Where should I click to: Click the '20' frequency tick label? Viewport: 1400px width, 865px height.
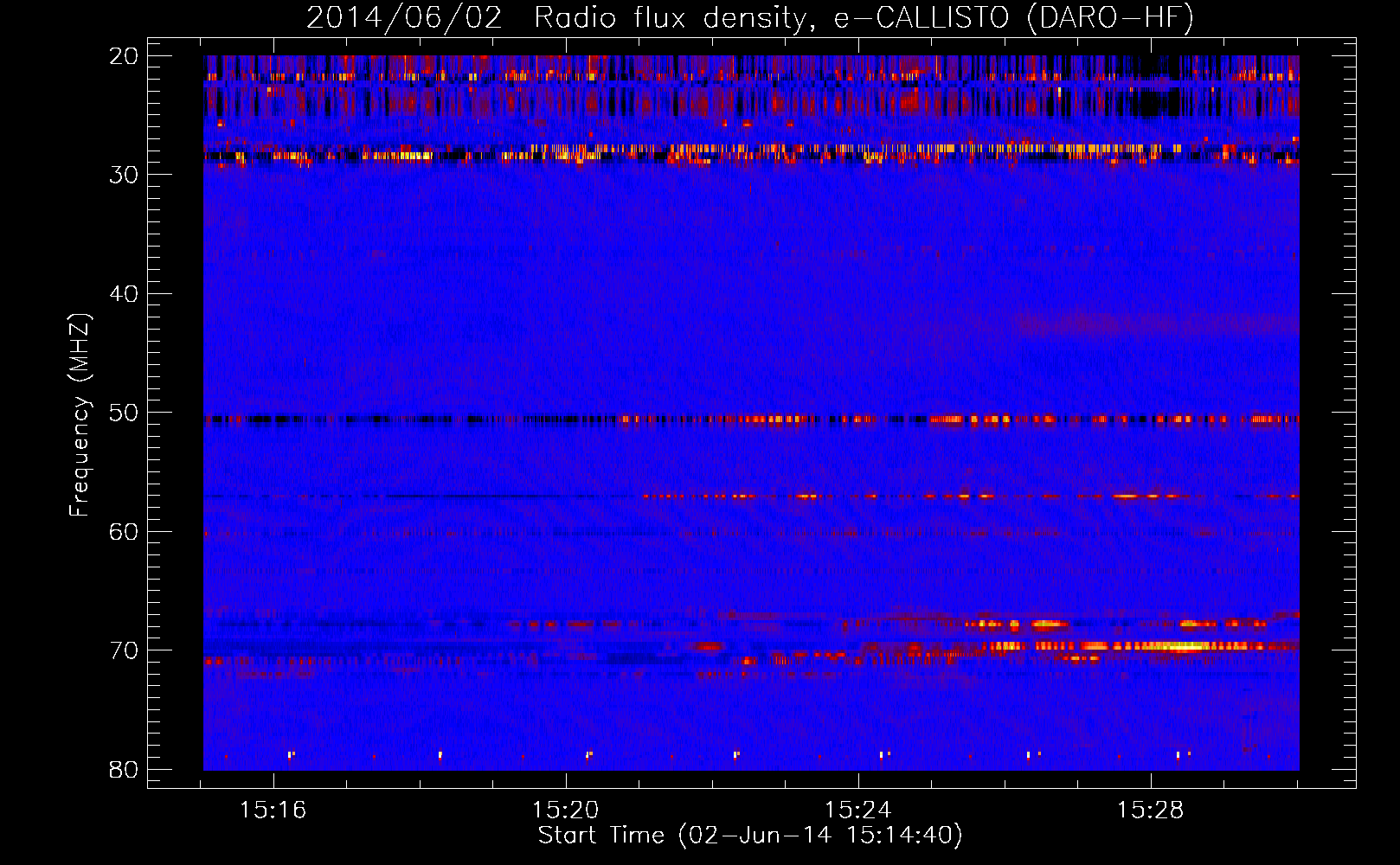point(124,56)
